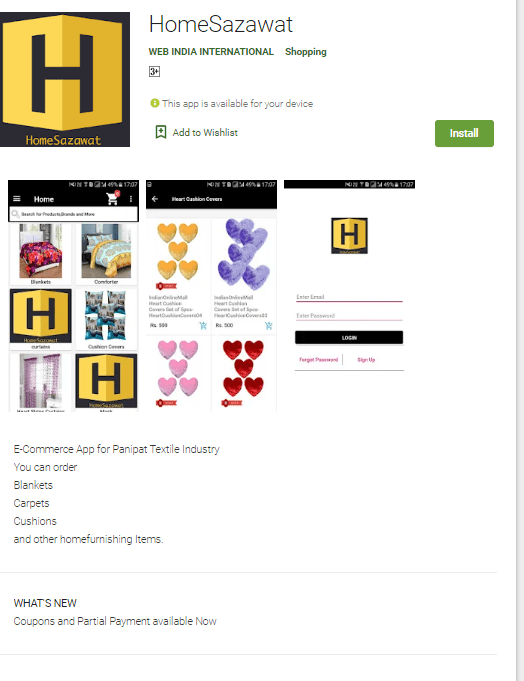The width and height of the screenshot is (524, 681).
Task: Click the page's vertical scrollbar
Action: [x=520, y=340]
